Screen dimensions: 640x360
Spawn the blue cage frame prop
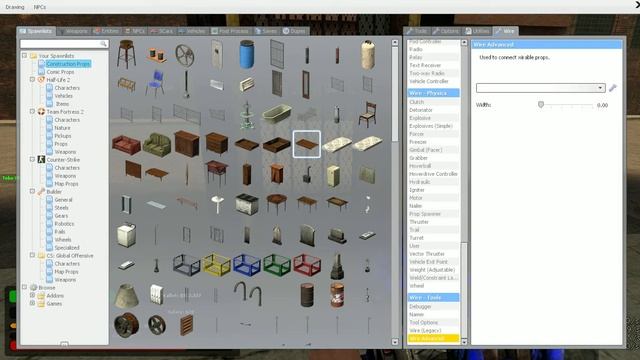(247, 264)
